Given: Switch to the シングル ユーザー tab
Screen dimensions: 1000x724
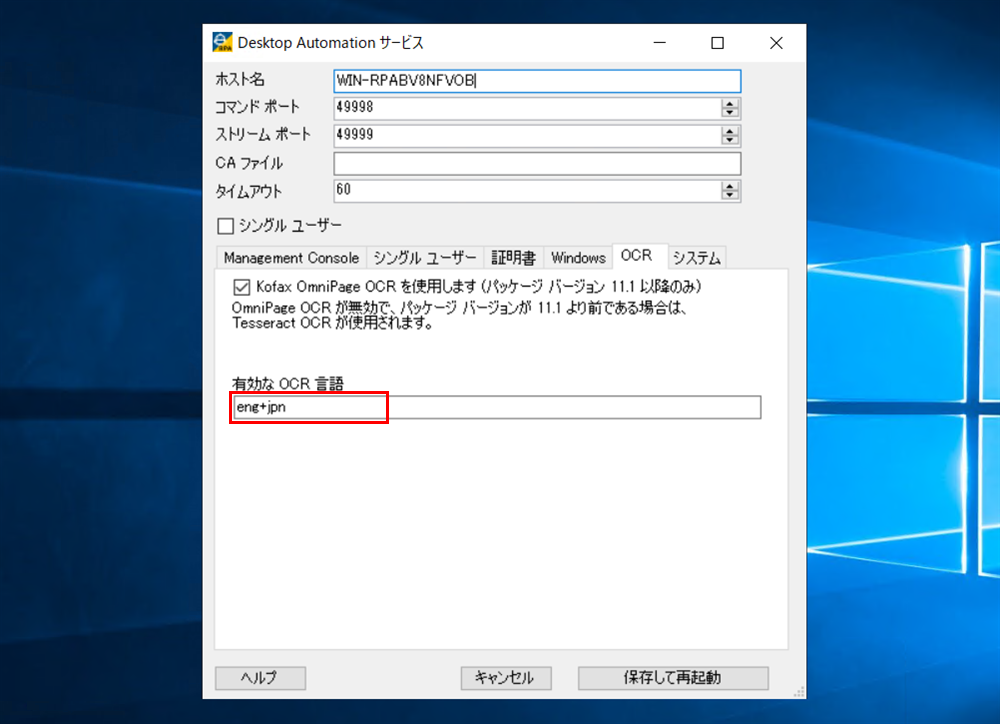Looking at the screenshot, I should click(x=425, y=258).
